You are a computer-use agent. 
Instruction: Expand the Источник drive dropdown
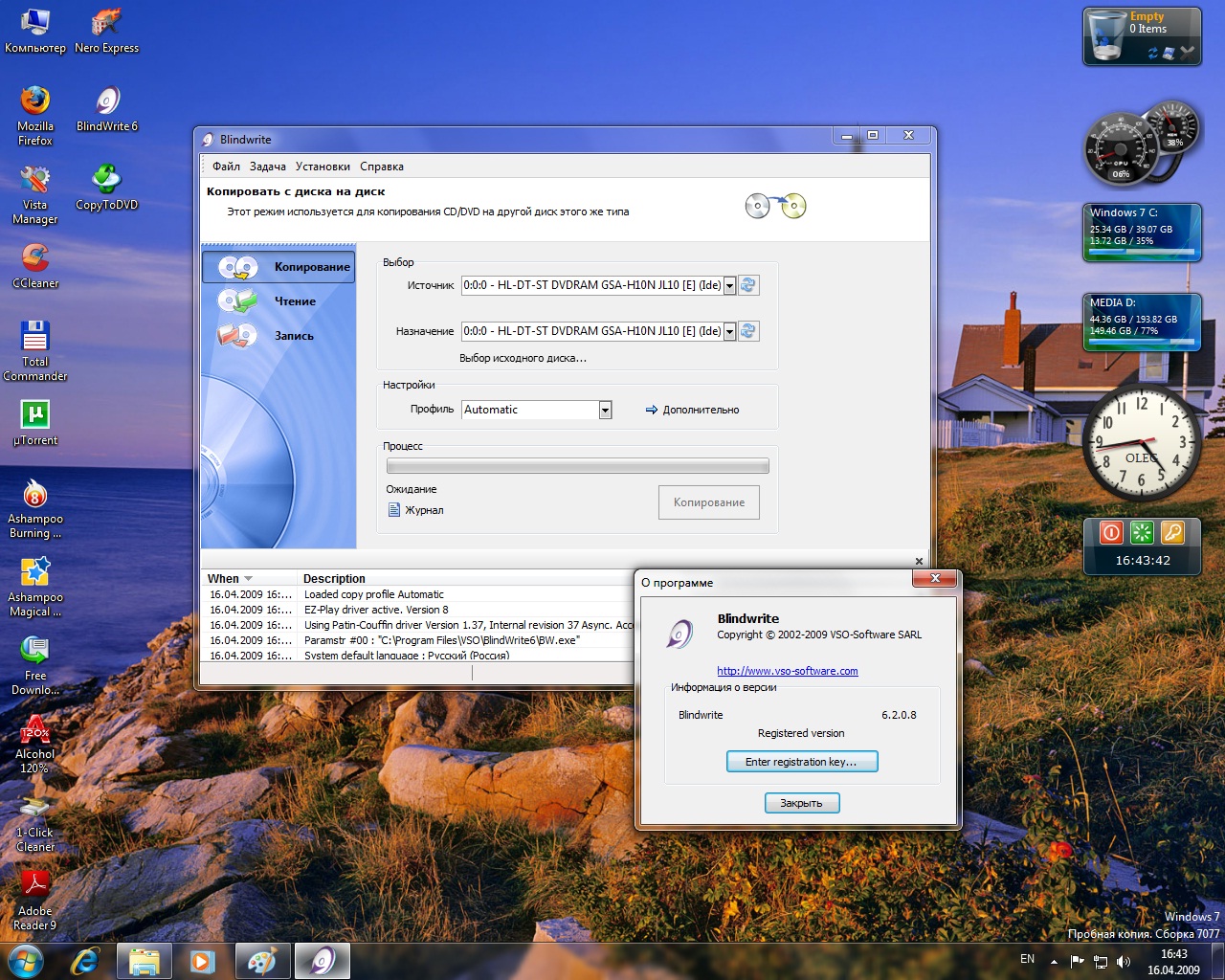(729, 285)
